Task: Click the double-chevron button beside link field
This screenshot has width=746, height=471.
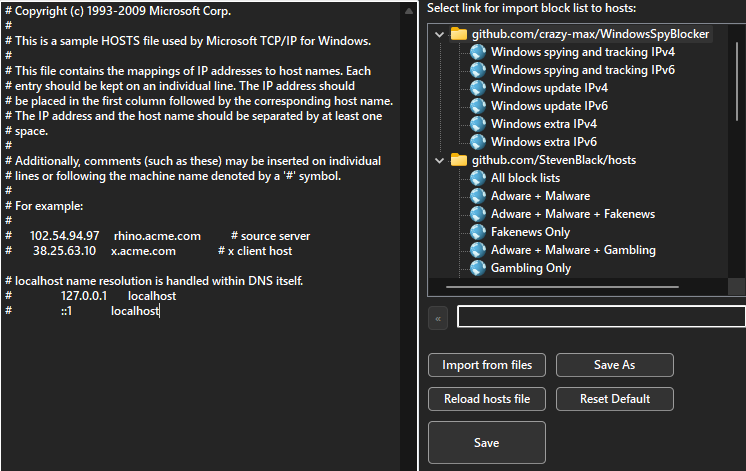Action: coord(438,318)
